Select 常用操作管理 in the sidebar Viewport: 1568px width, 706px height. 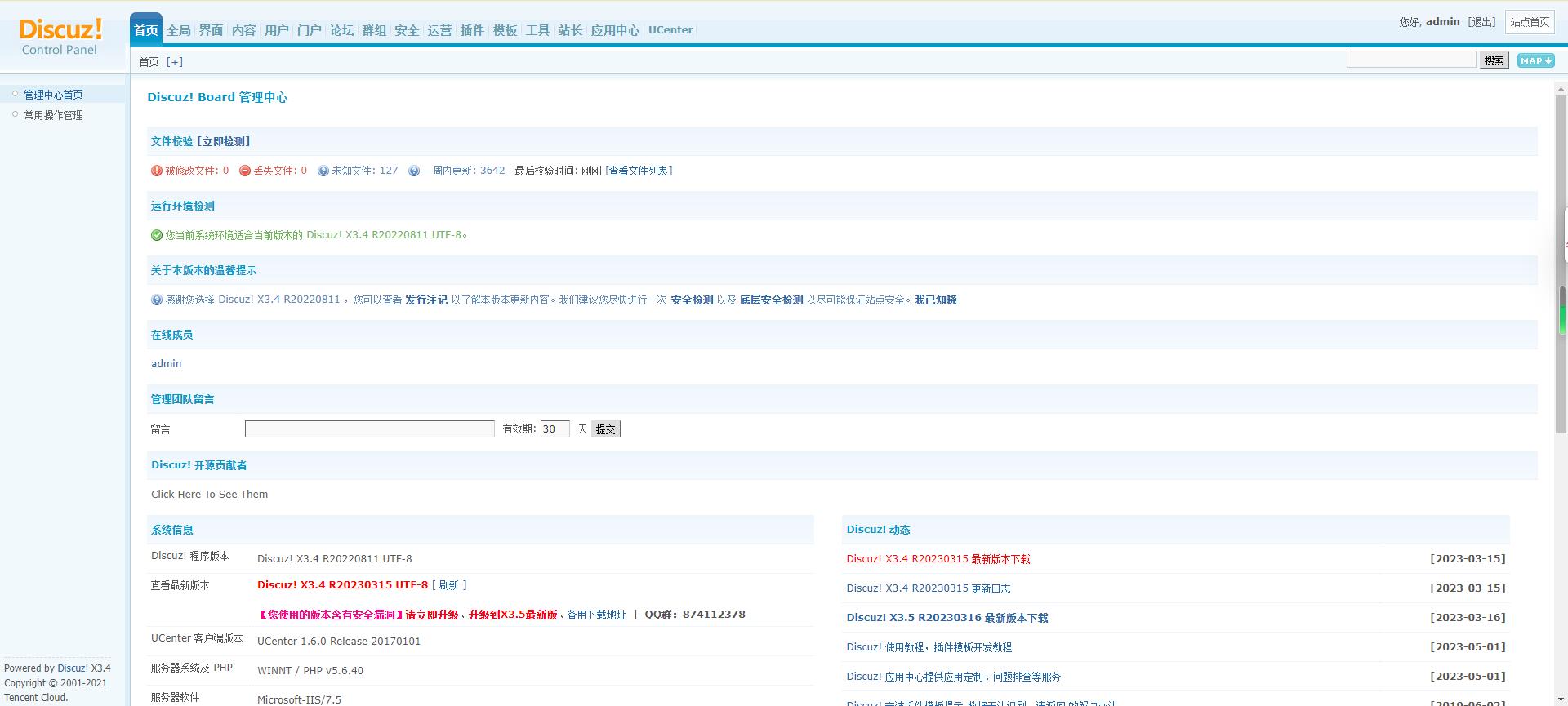pos(53,115)
